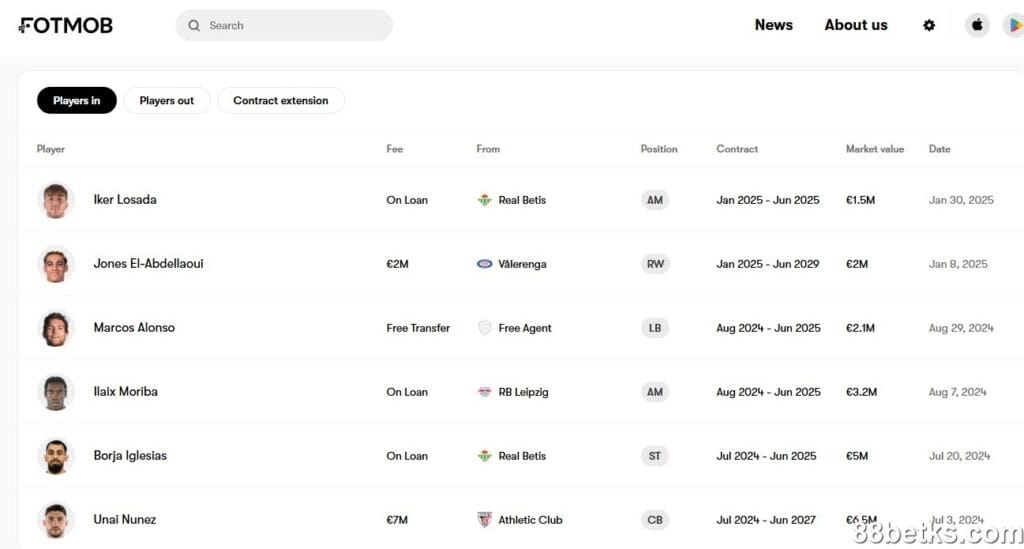Click the Athletic Club crest icon
The width and height of the screenshot is (1024, 549).
(x=485, y=520)
